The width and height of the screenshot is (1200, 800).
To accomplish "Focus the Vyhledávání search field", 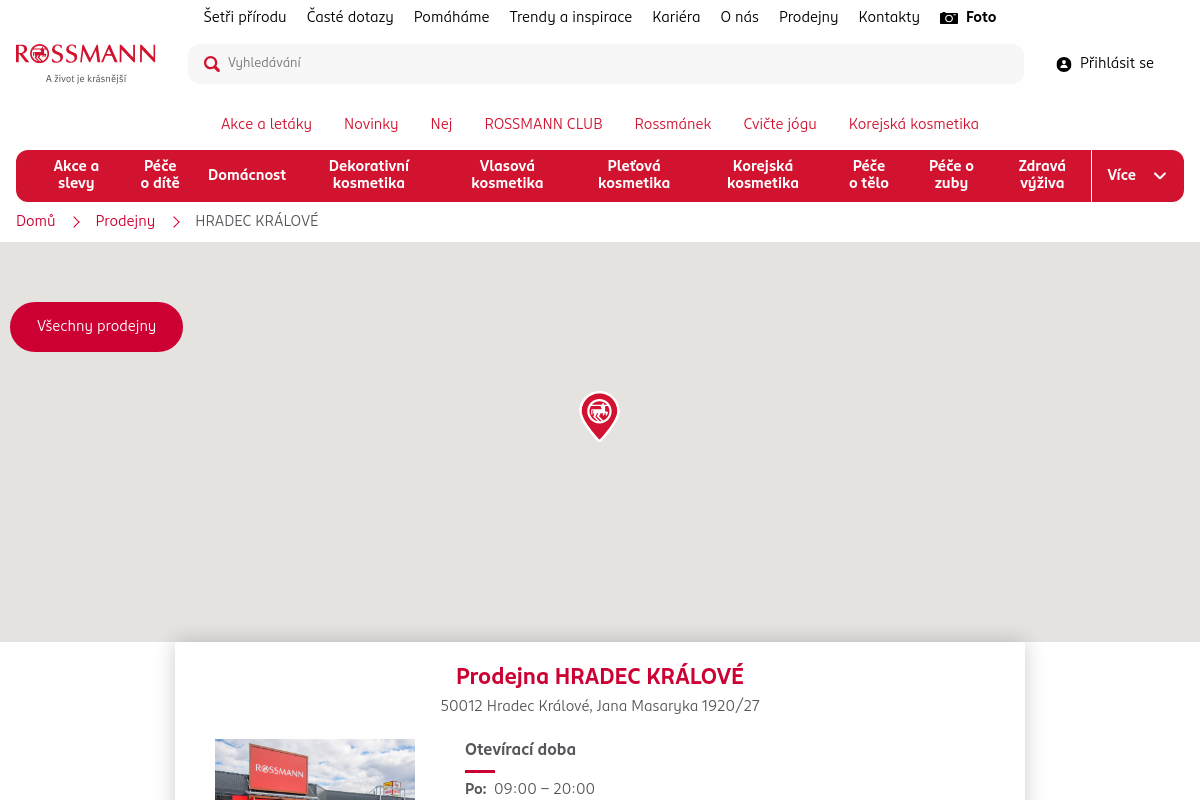I will pyautogui.click(x=606, y=64).
